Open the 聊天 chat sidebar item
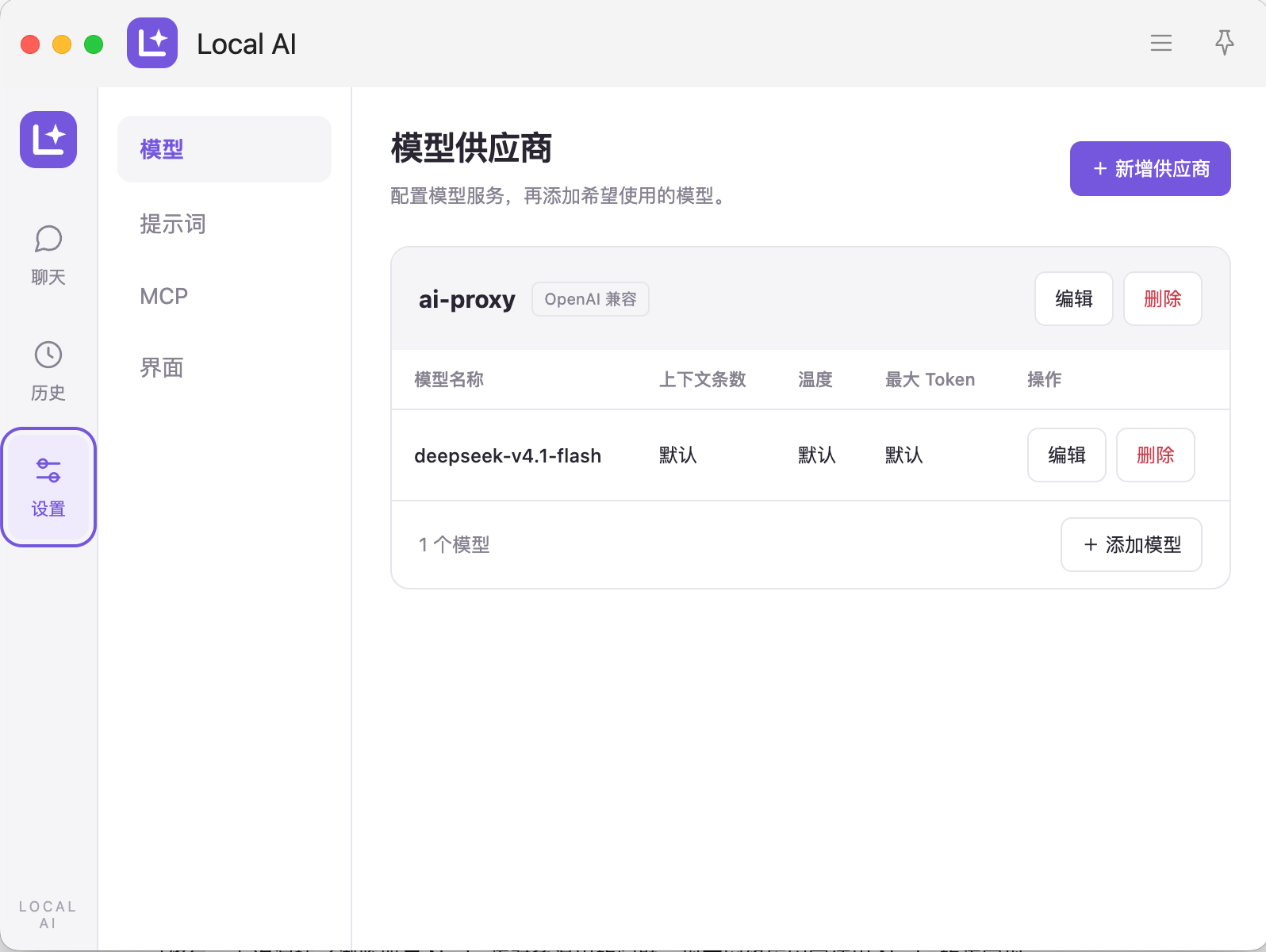This screenshot has width=1266, height=952. point(48,255)
